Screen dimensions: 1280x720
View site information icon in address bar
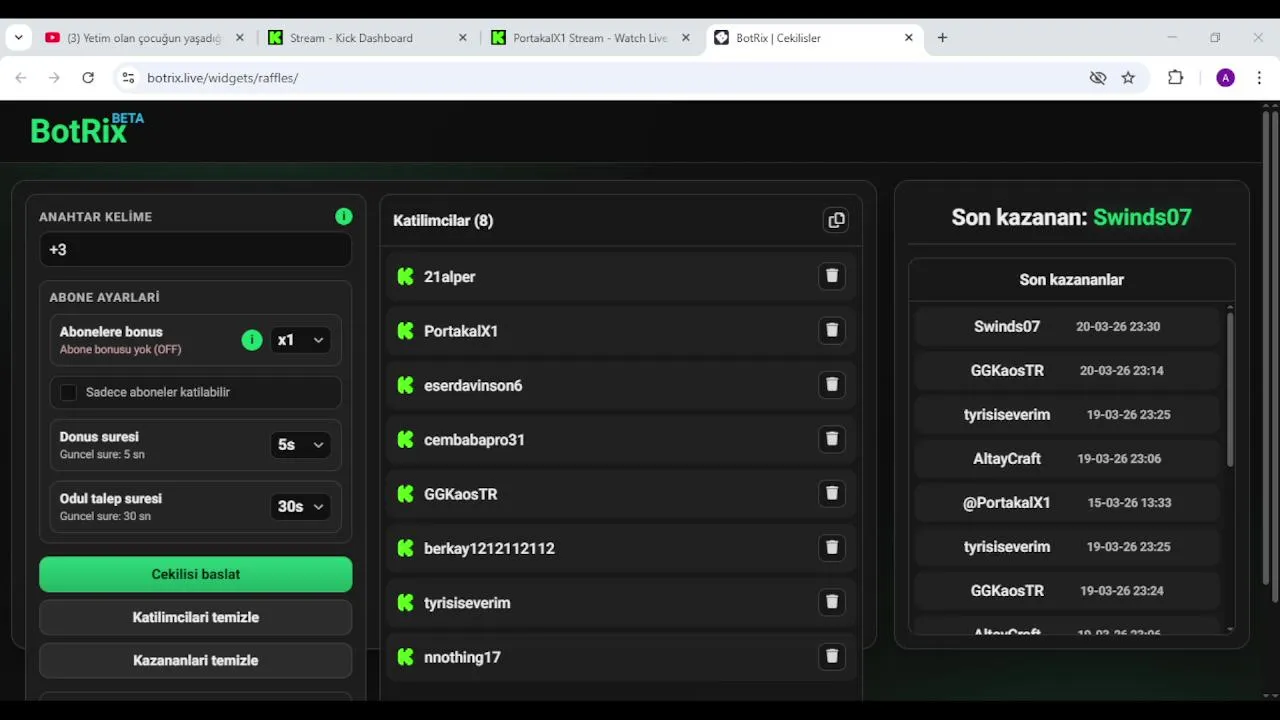click(x=127, y=78)
